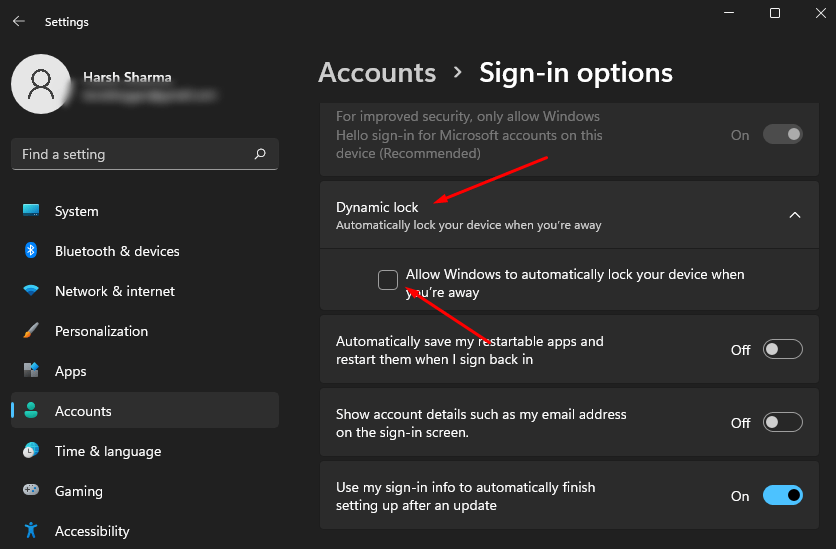Click Accounts breadcrumb link in header
Image resolution: width=836 pixels, height=549 pixels.
click(x=377, y=73)
